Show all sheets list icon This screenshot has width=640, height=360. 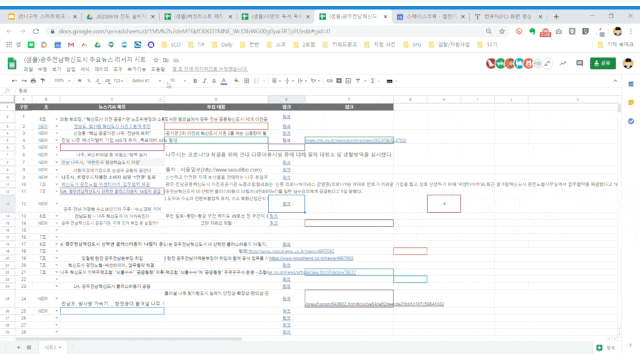[x=29, y=347]
